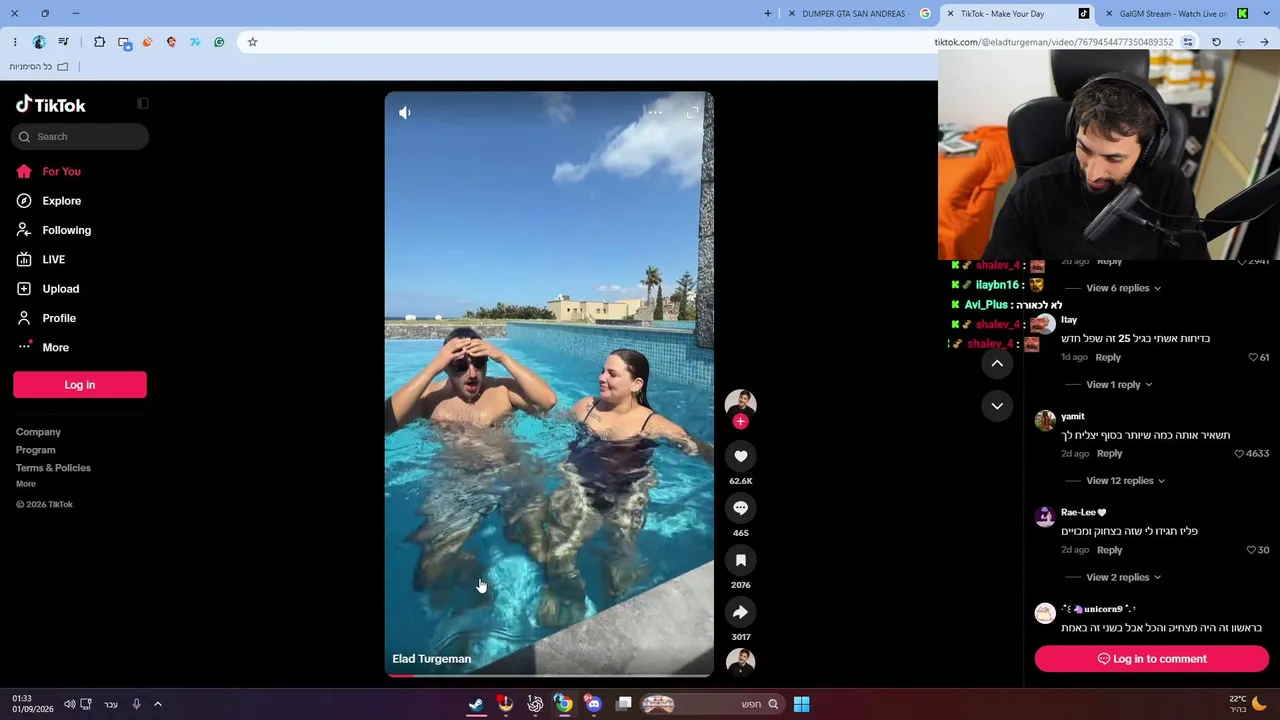Toggle fullscreen on the video player
1280x720 pixels.
(x=692, y=113)
